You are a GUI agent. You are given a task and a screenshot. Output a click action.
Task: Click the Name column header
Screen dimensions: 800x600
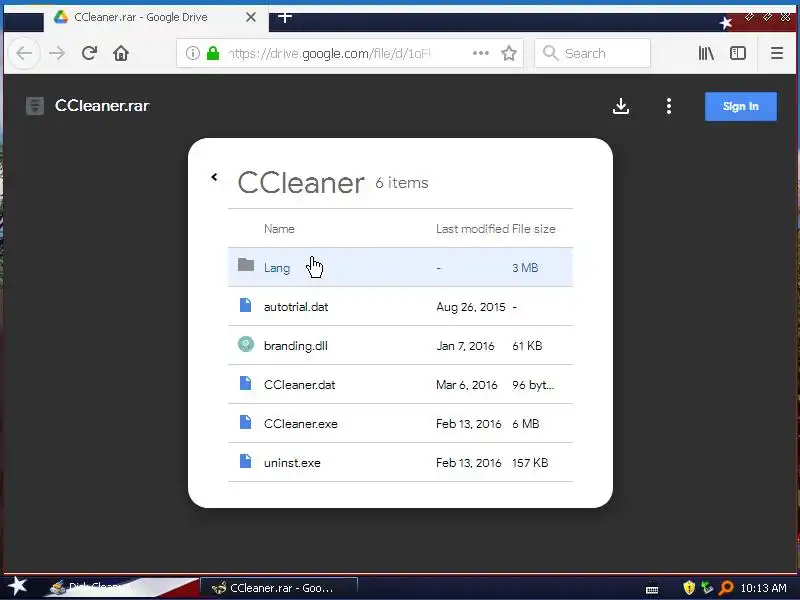[x=279, y=229]
